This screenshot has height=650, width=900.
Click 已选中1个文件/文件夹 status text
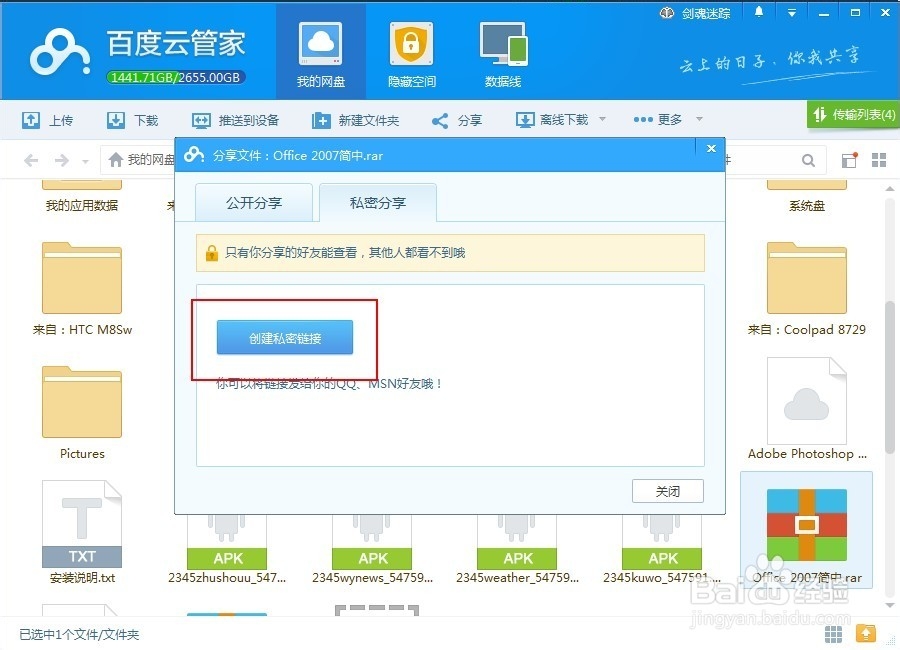(x=79, y=634)
